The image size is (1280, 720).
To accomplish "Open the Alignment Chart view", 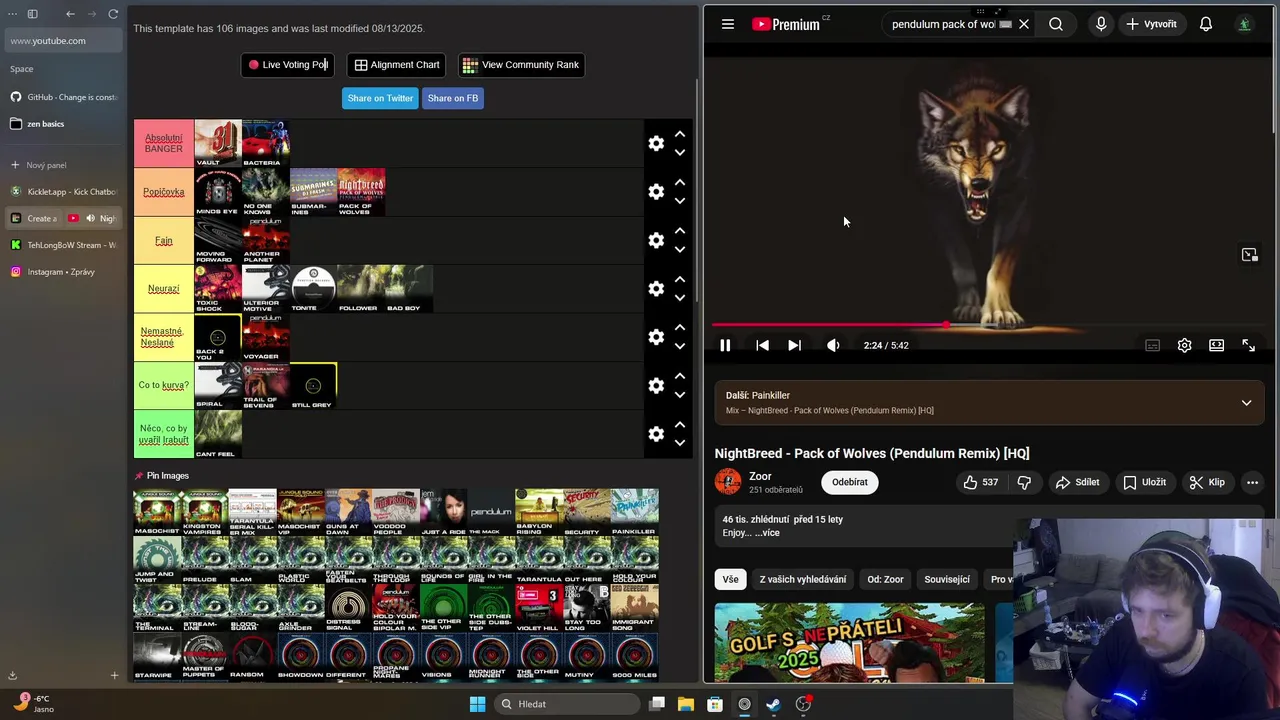I will pos(397,65).
